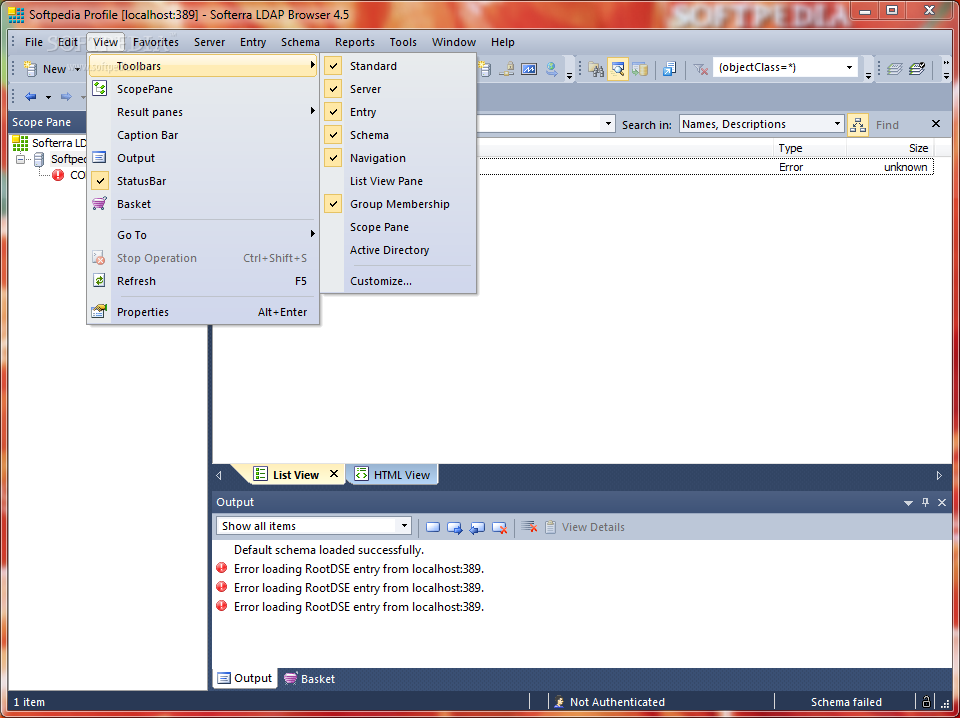The width and height of the screenshot is (960, 718).
Task: Open the Search in Names, Descriptions dropdown
Action: (838, 124)
